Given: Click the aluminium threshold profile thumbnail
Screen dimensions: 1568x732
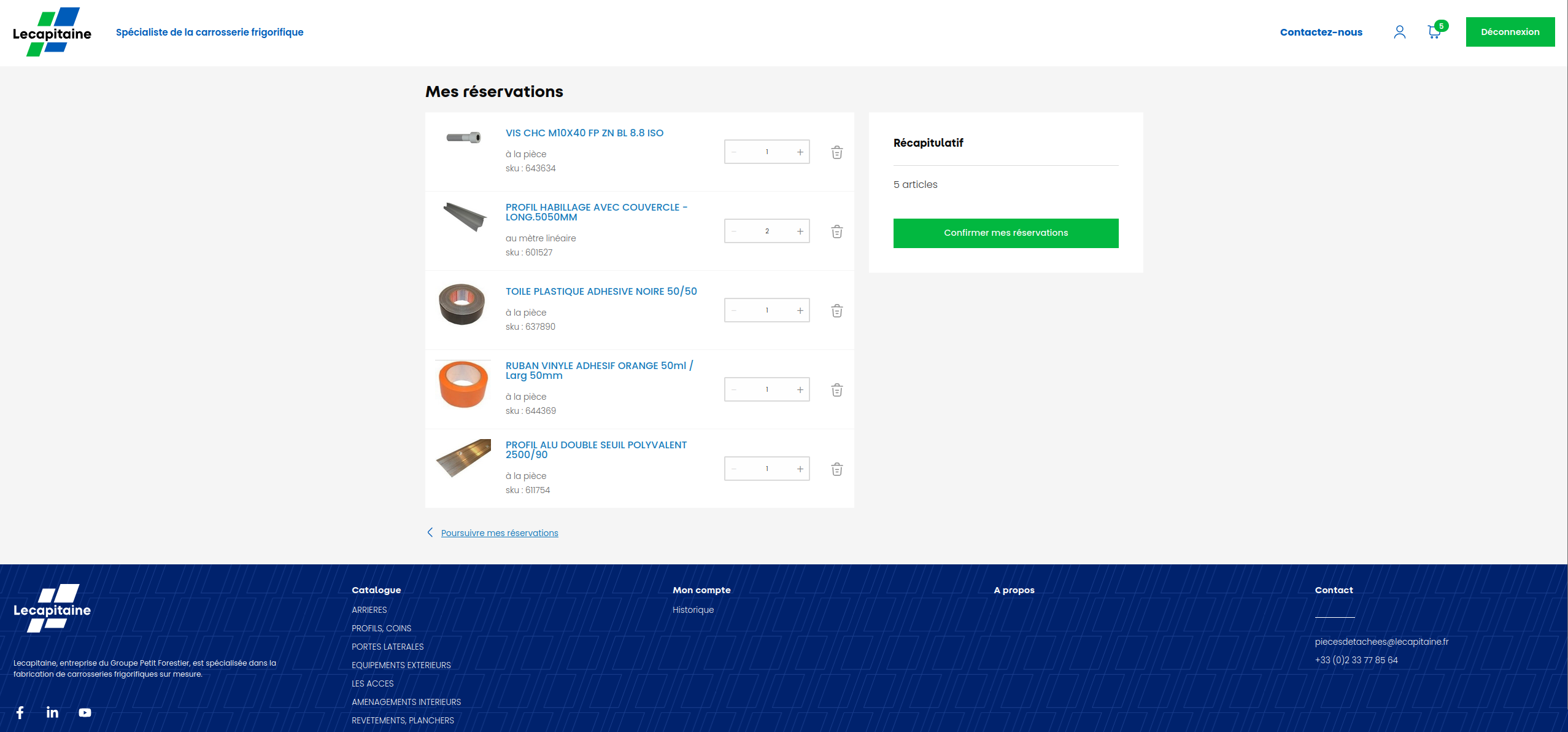Looking at the screenshot, I should (463, 458).
